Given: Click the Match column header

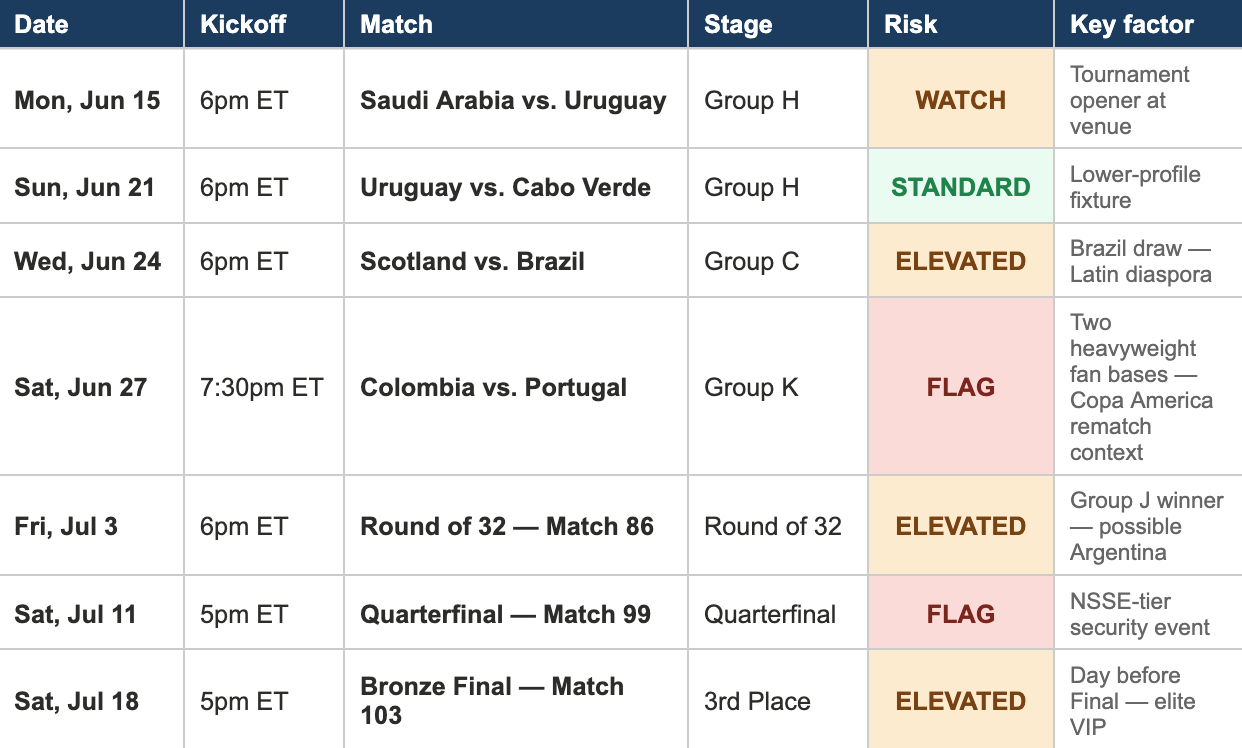Looking at the screenshot, I should [516, 24].
